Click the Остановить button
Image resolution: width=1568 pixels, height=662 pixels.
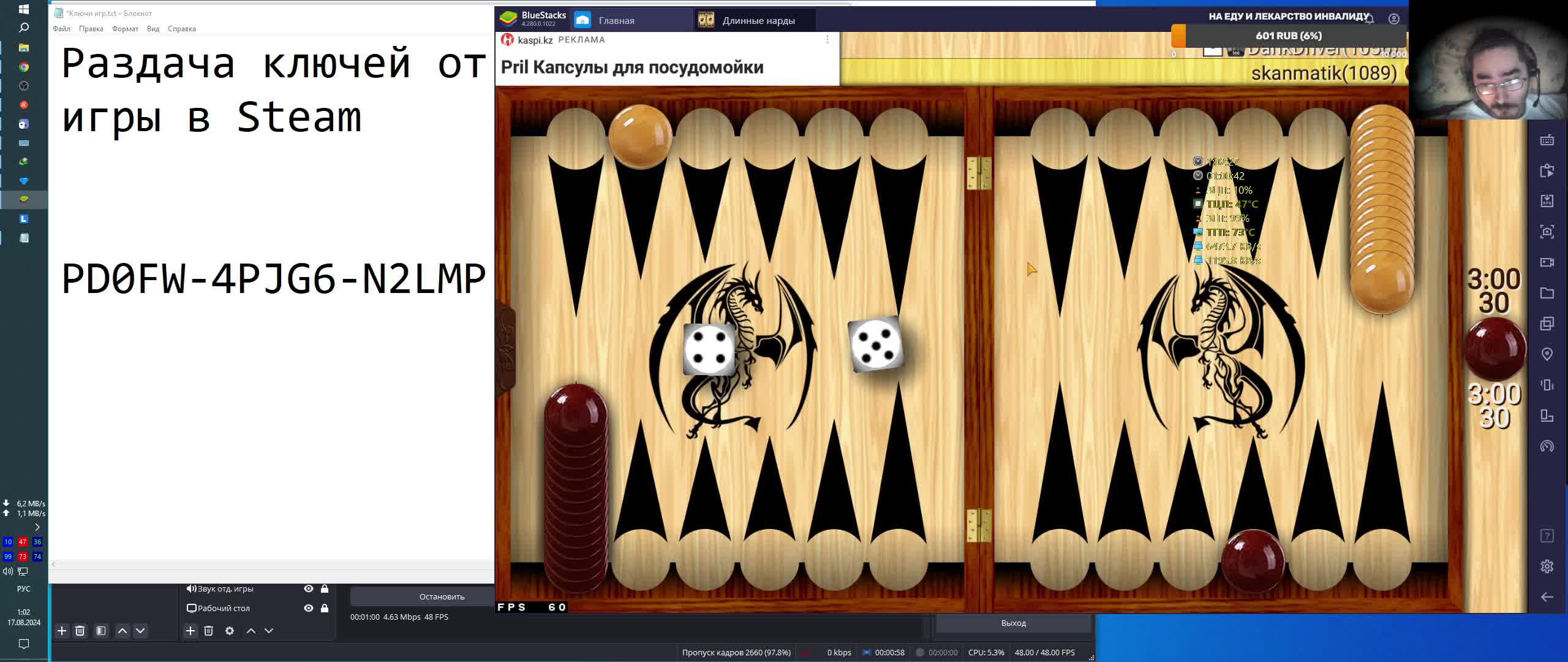pos(442,596)
